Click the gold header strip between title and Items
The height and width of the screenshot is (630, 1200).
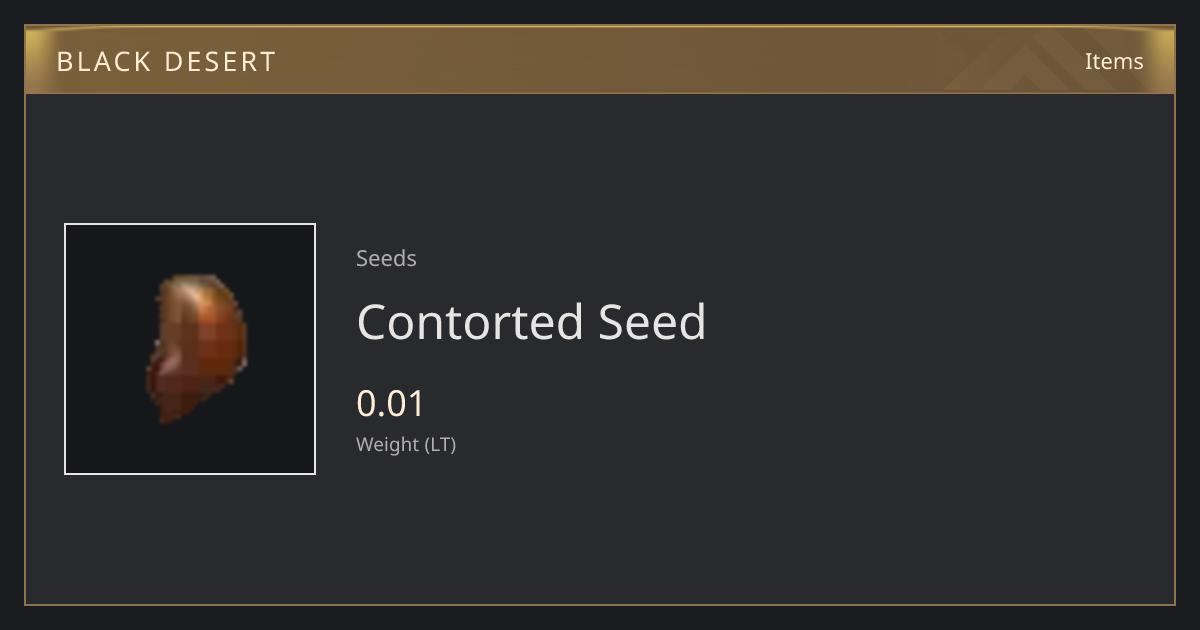point(680,60)
